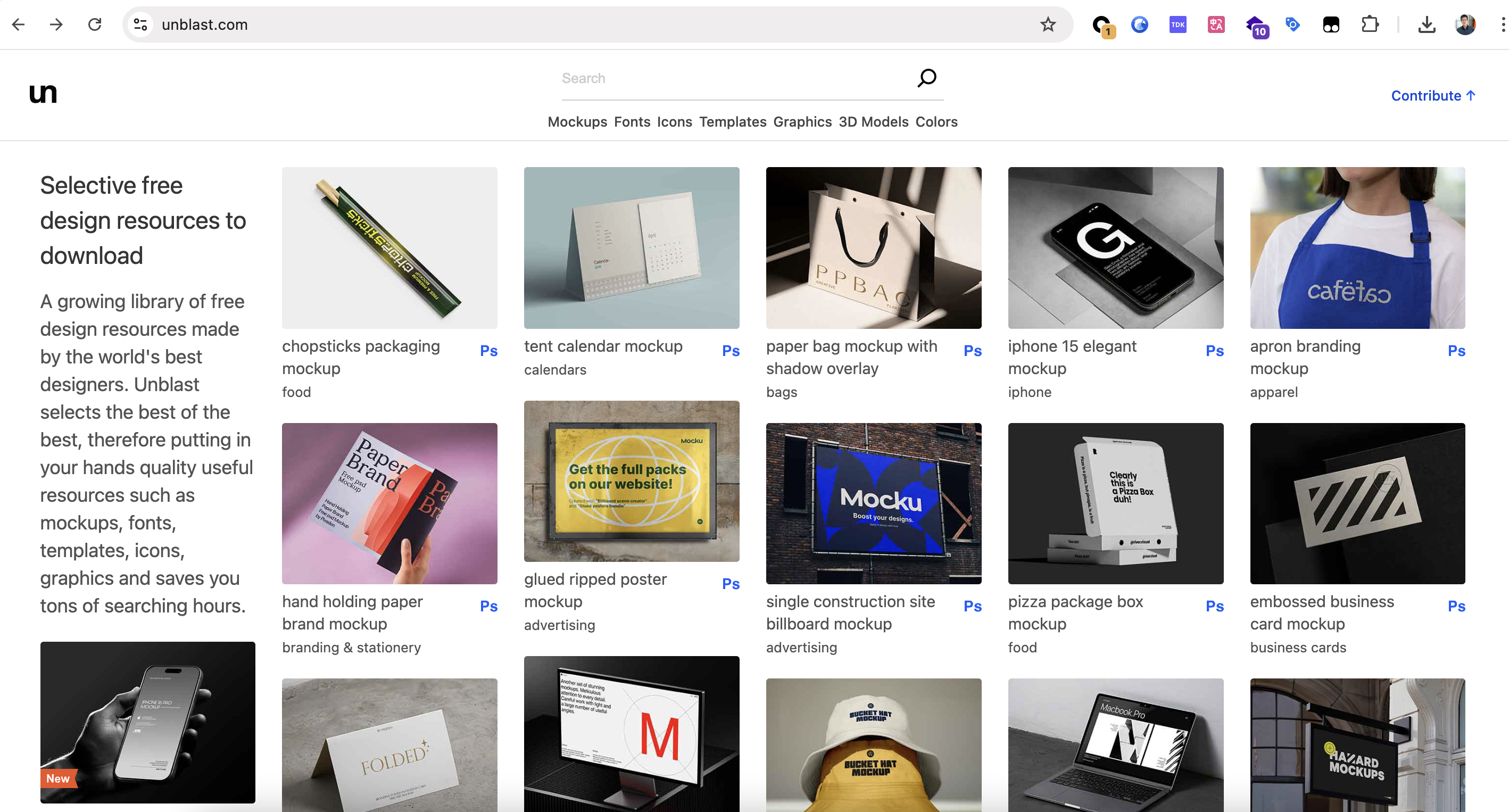Screen dimensions: 1509x812
Task: Click the site information icon in address bar
Action: [x=140, y=24]
